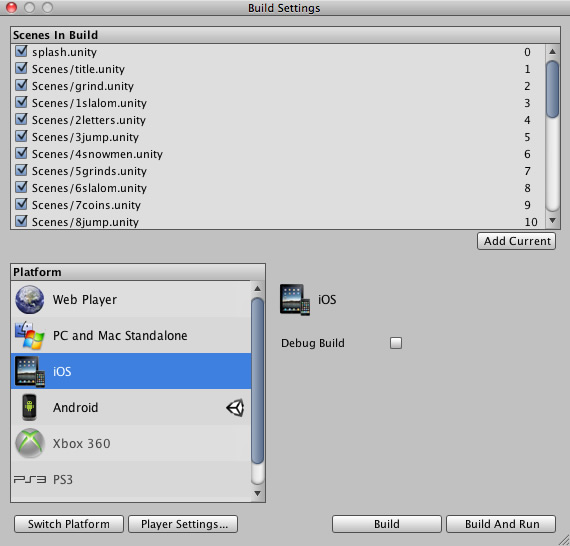Click the Xbox 360 logo icon
Image resolution: width=570 pixels, height=546 pixels.
[30, 443]
